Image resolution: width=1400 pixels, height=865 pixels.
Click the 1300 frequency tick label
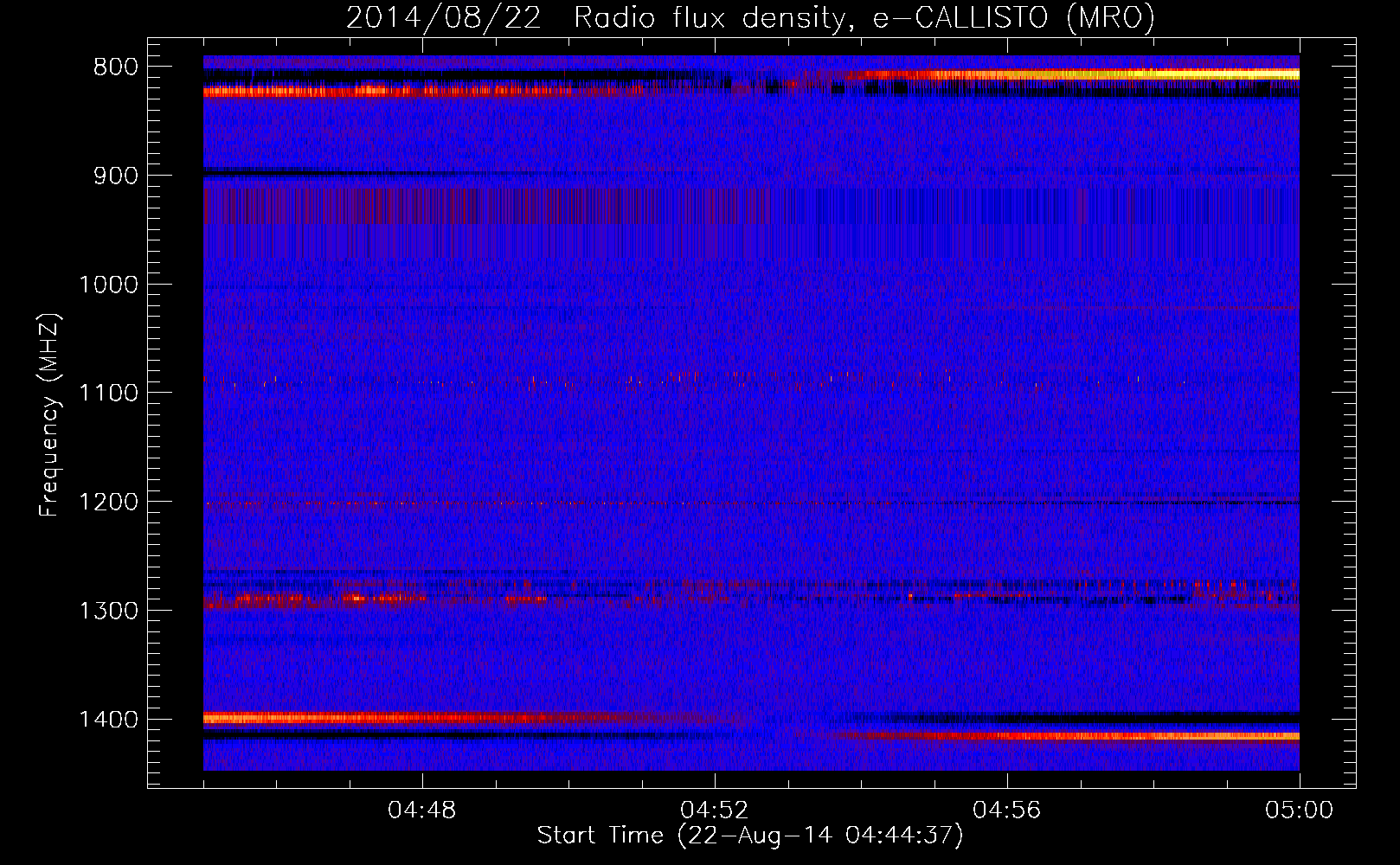coord(108,611)
